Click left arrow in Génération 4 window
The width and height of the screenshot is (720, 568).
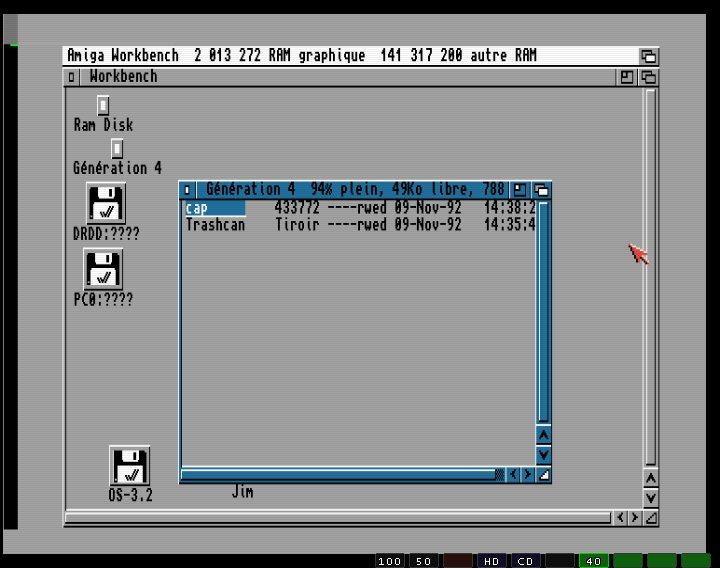[512, 474]
